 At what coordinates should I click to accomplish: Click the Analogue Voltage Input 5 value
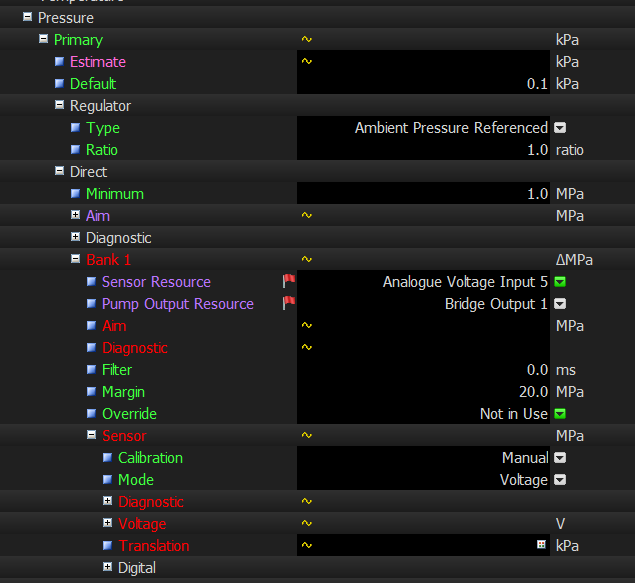[465, 282]
